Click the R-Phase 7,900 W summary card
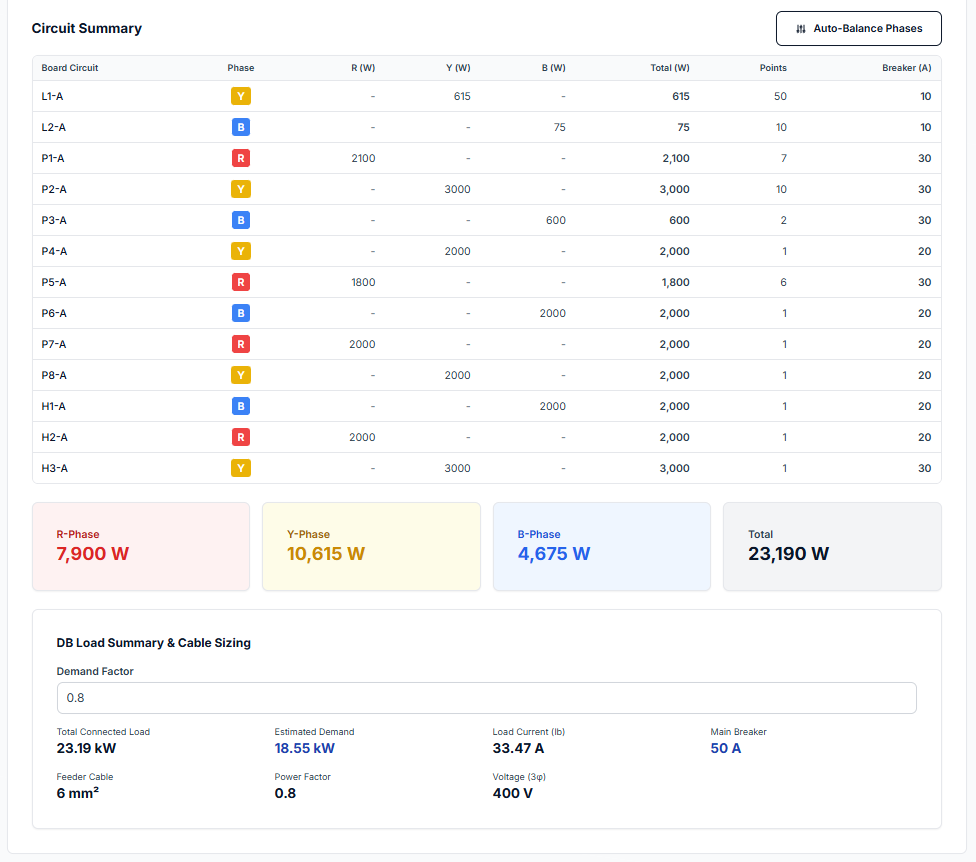 pos(141,546)
